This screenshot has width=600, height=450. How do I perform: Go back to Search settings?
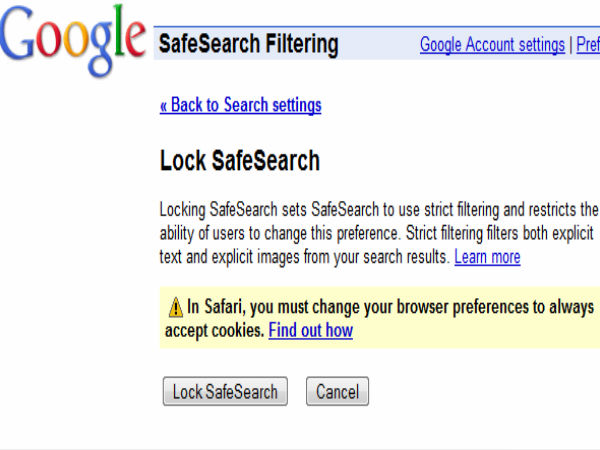pos(241,105)
